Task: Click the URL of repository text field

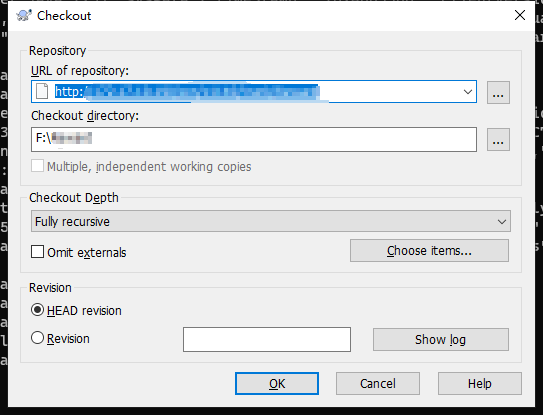Action: click(x=254, y=92)
